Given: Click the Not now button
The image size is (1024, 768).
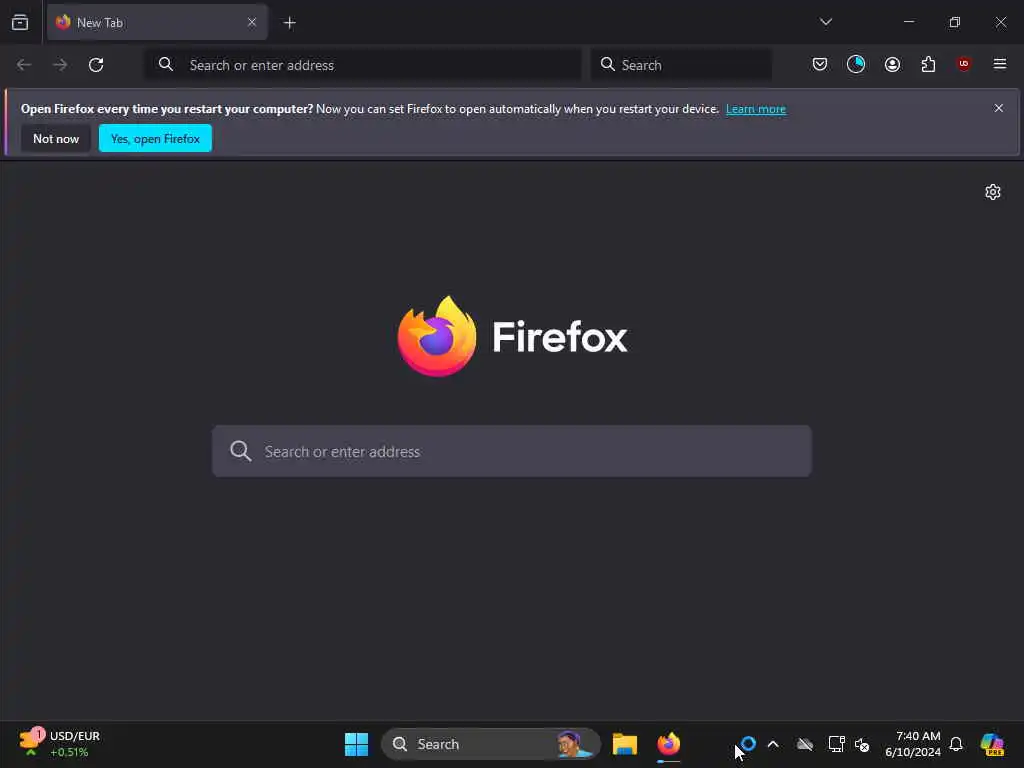Looking at the screenshot, I should click(56, 138).
